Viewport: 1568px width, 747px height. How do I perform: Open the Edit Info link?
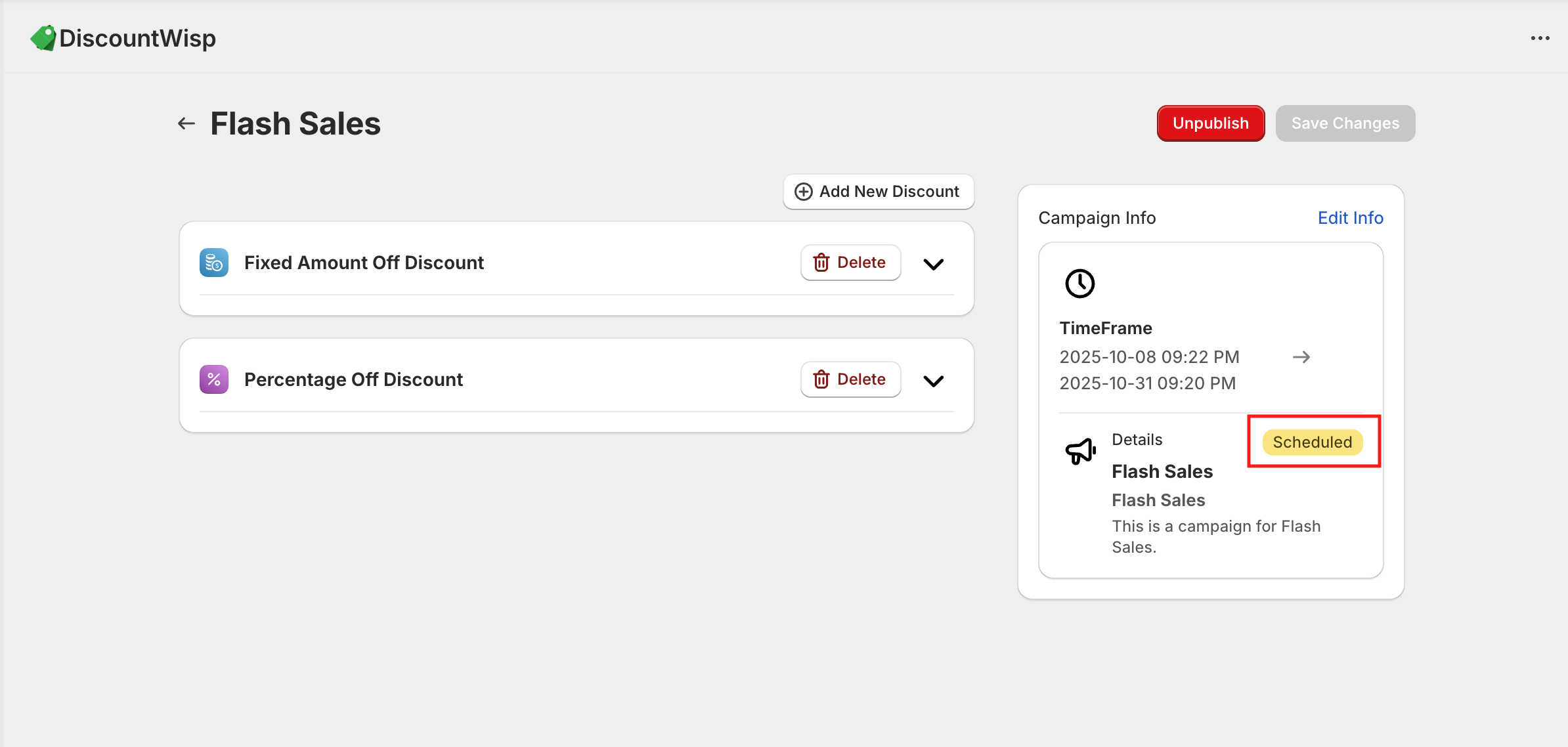[x=1350, y=218]
